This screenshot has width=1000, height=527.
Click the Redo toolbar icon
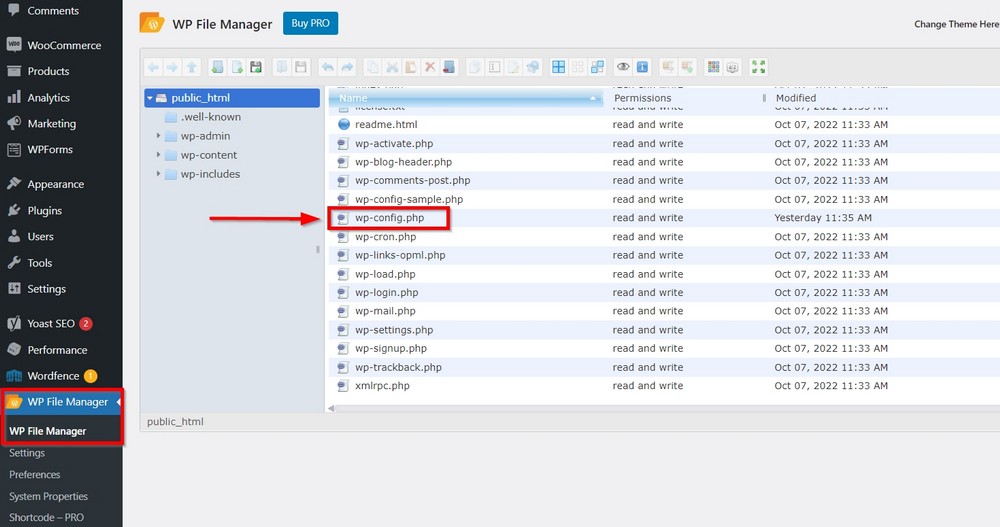pyautogui.click(x=347, y=67)
